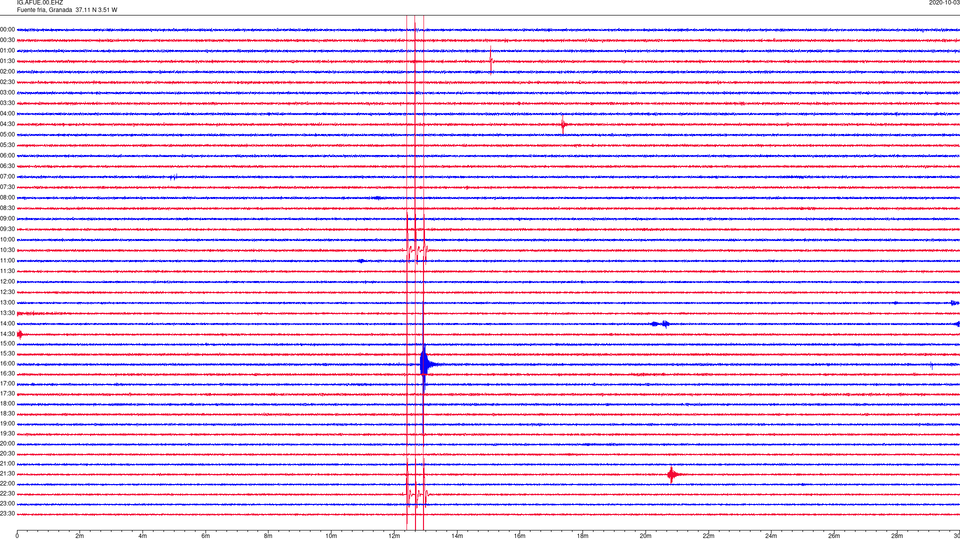Click the red calibration pulses on 22:30 trace
This screenshot has height=540, width=960.
point(416,493)
